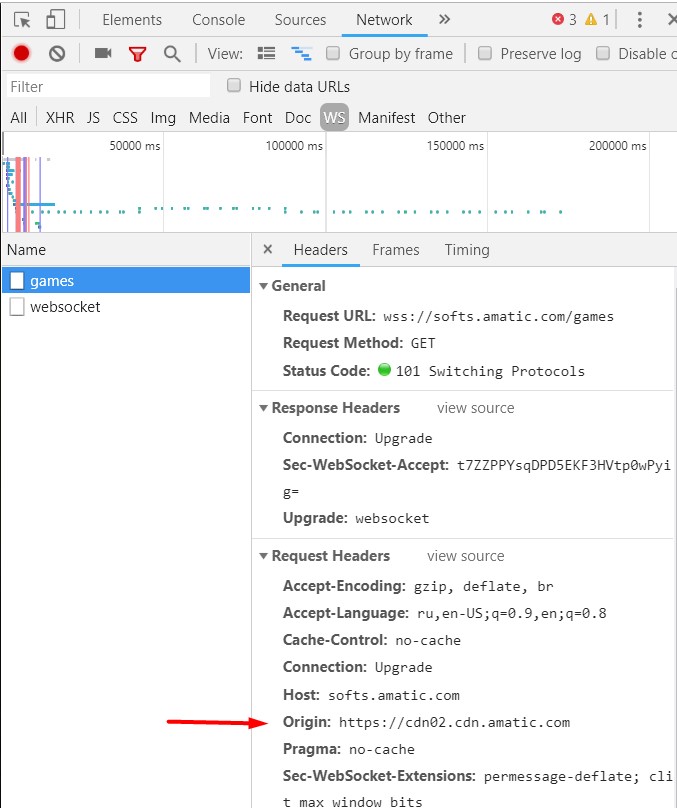The width and height of the screenshot is (677, 808).
Task: Open the Console panel tab
Action: 218,20
